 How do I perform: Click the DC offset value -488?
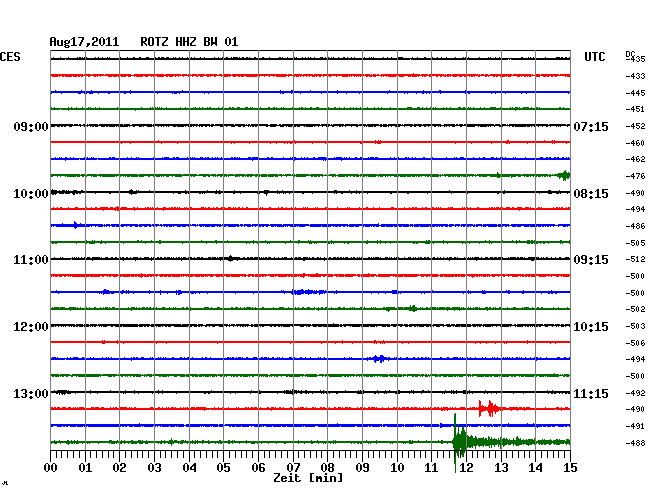pos(635,443)
